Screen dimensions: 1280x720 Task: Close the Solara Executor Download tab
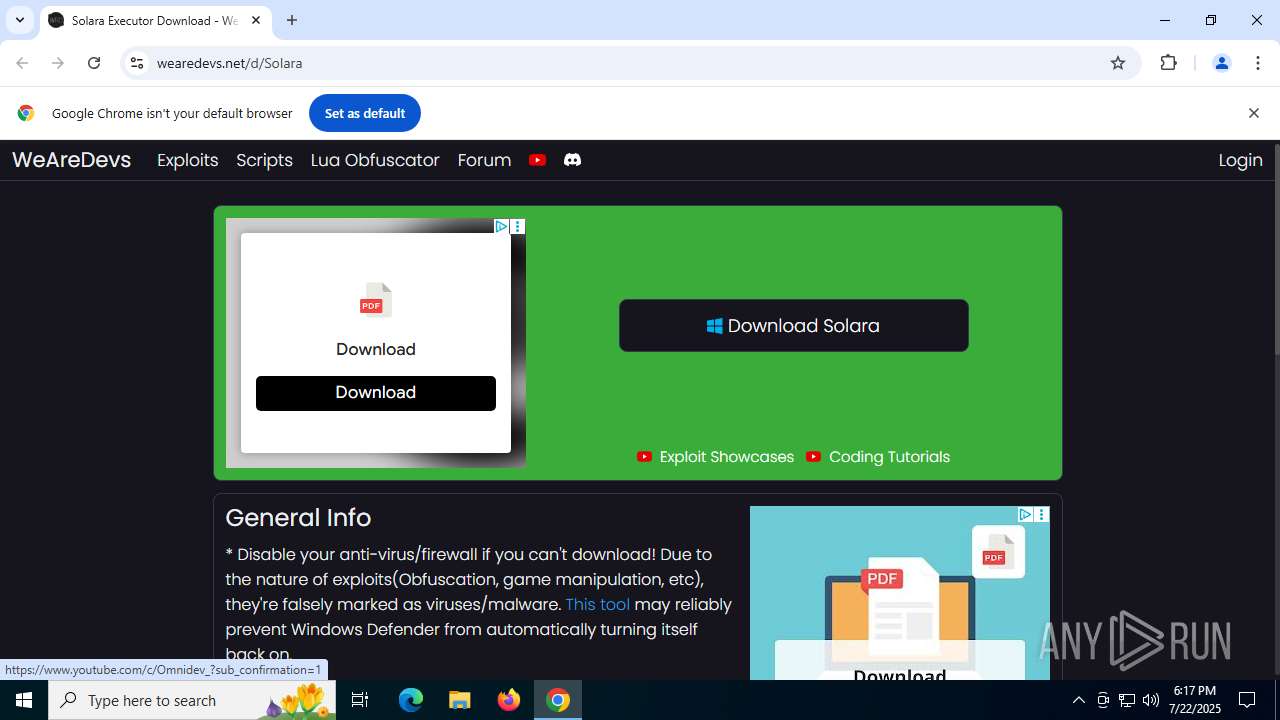[256, 20]
